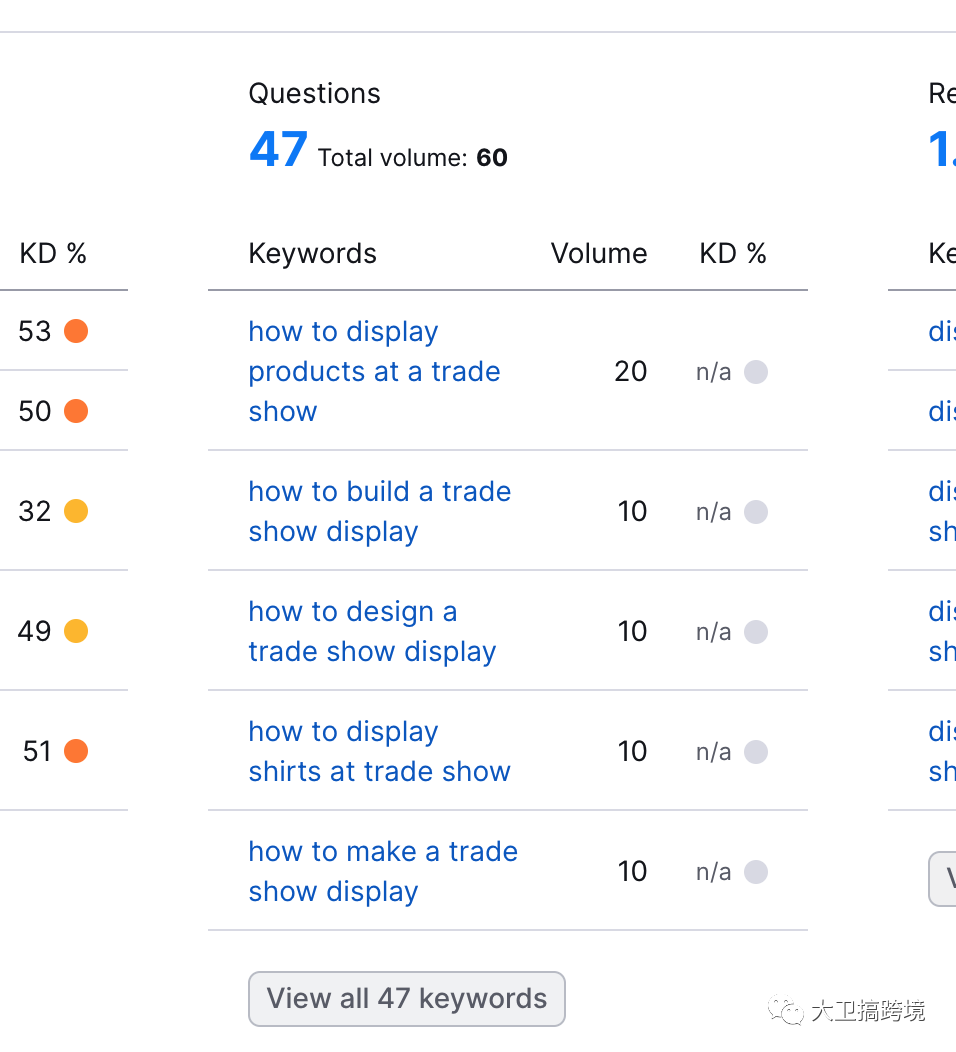Viewport: 956px width, 1052px height.
Task: Click the yellow KD dot beside 49
Action: coord(76,631)
